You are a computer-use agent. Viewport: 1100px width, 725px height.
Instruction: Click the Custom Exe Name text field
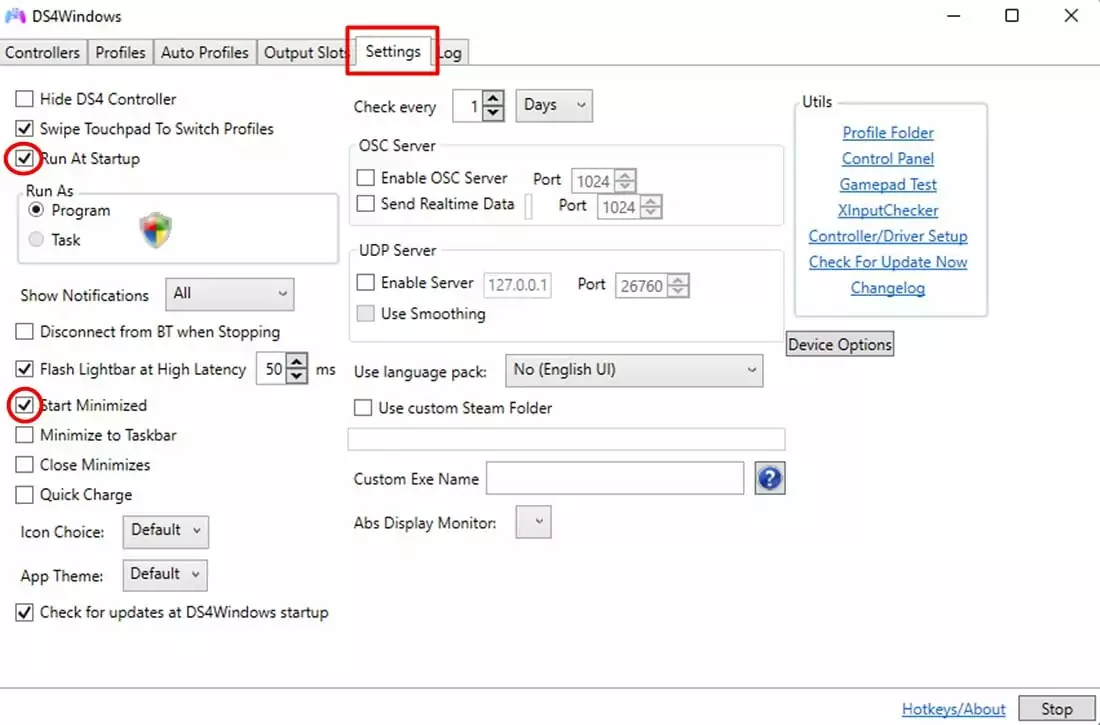tap(615, 479)
